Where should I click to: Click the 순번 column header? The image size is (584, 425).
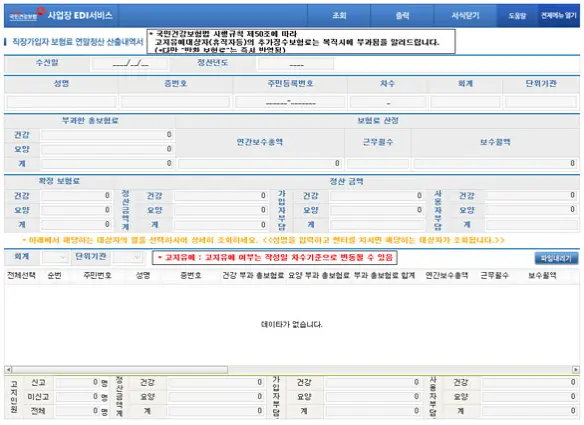click(54, 276)
